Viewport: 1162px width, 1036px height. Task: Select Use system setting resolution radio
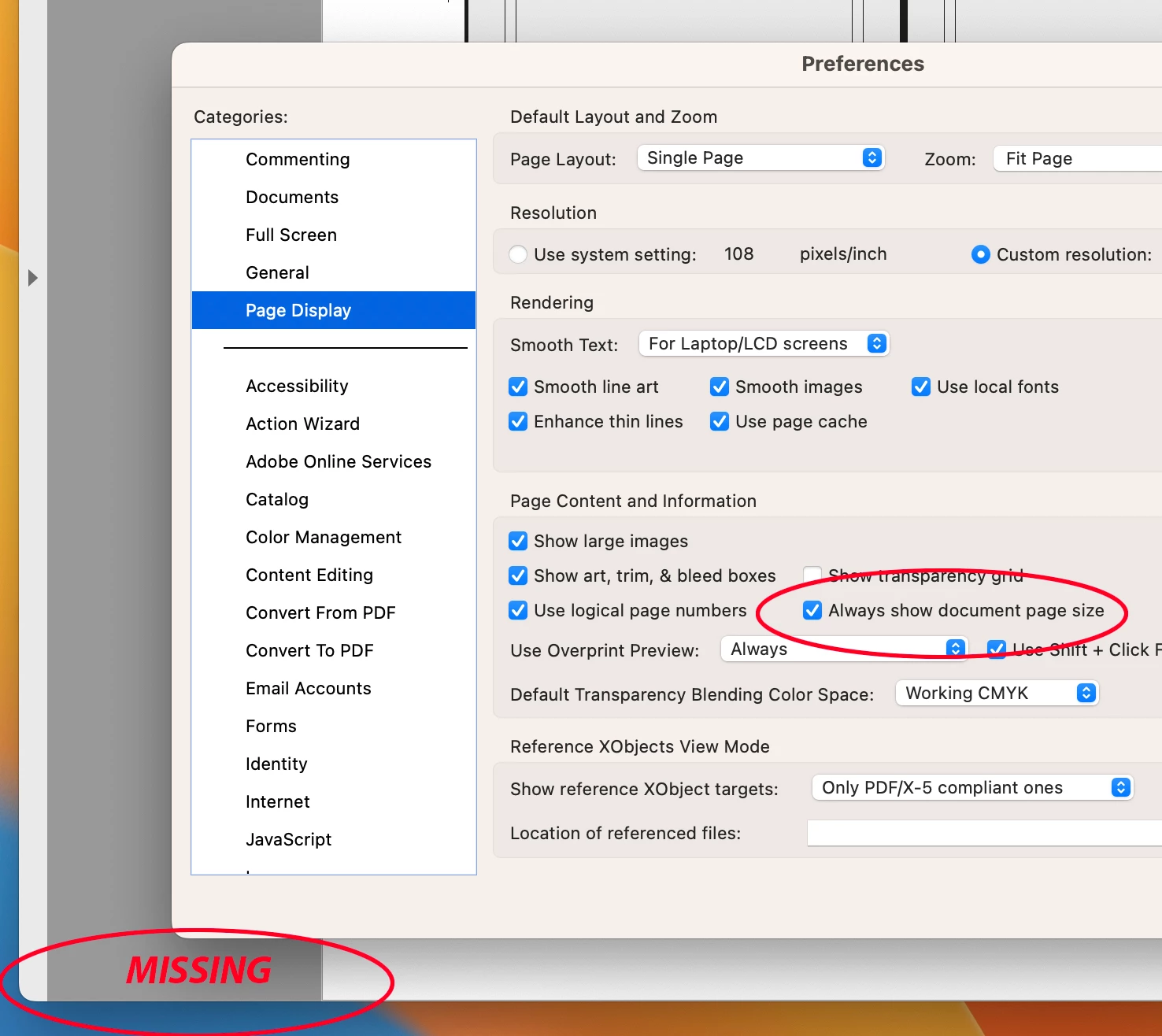[518, 254]
